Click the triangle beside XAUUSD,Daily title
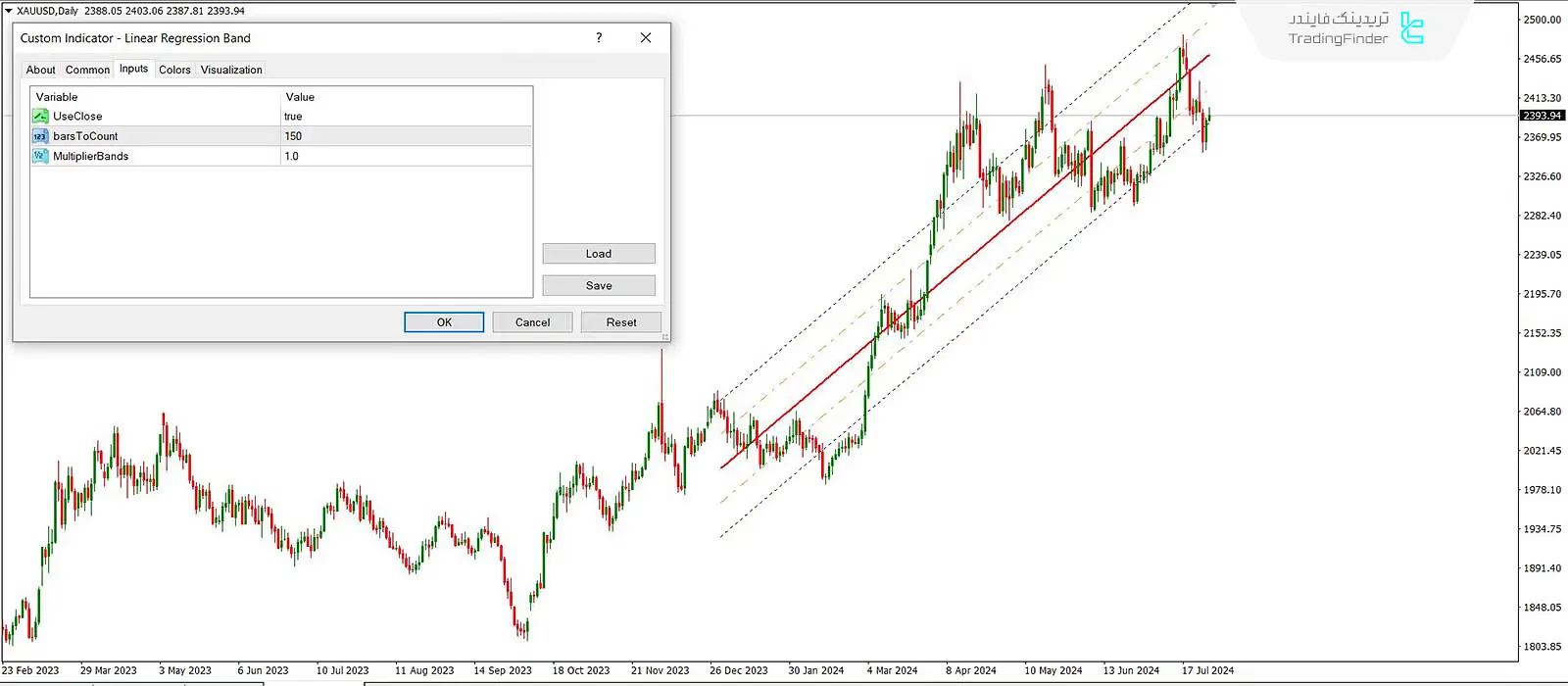Image resolution: width=1568 pixels, height=686 pixels. tap(9, 11)
